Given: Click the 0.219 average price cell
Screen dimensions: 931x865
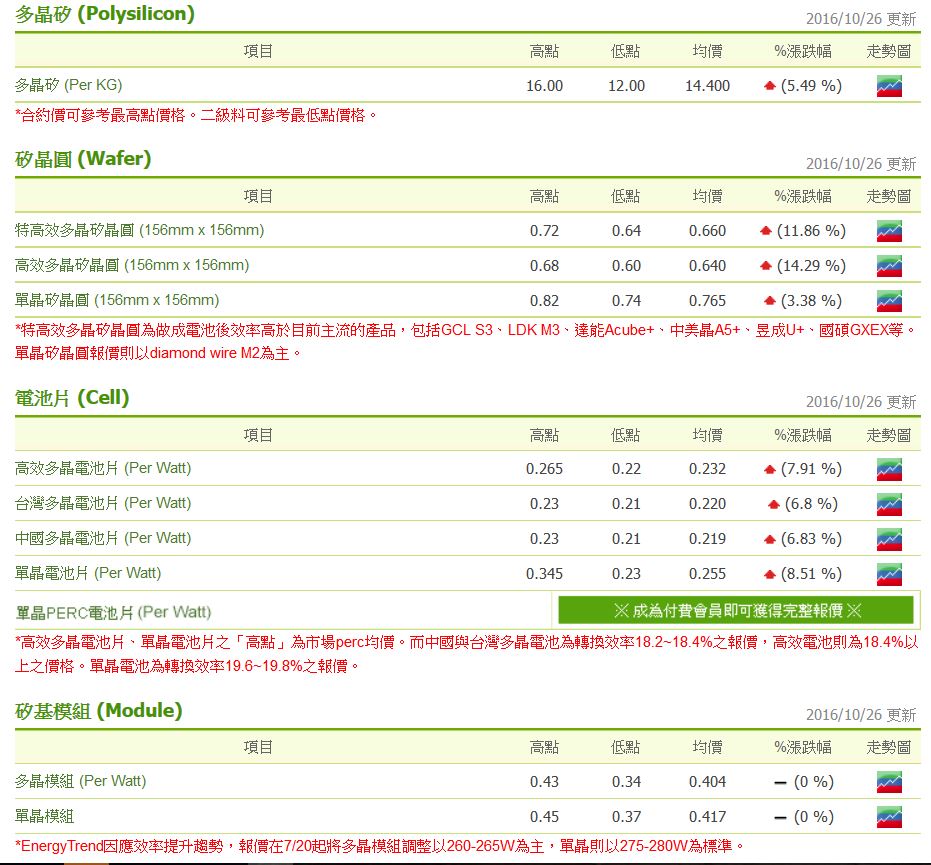Looking at the screenshot, I should point(707,539).
